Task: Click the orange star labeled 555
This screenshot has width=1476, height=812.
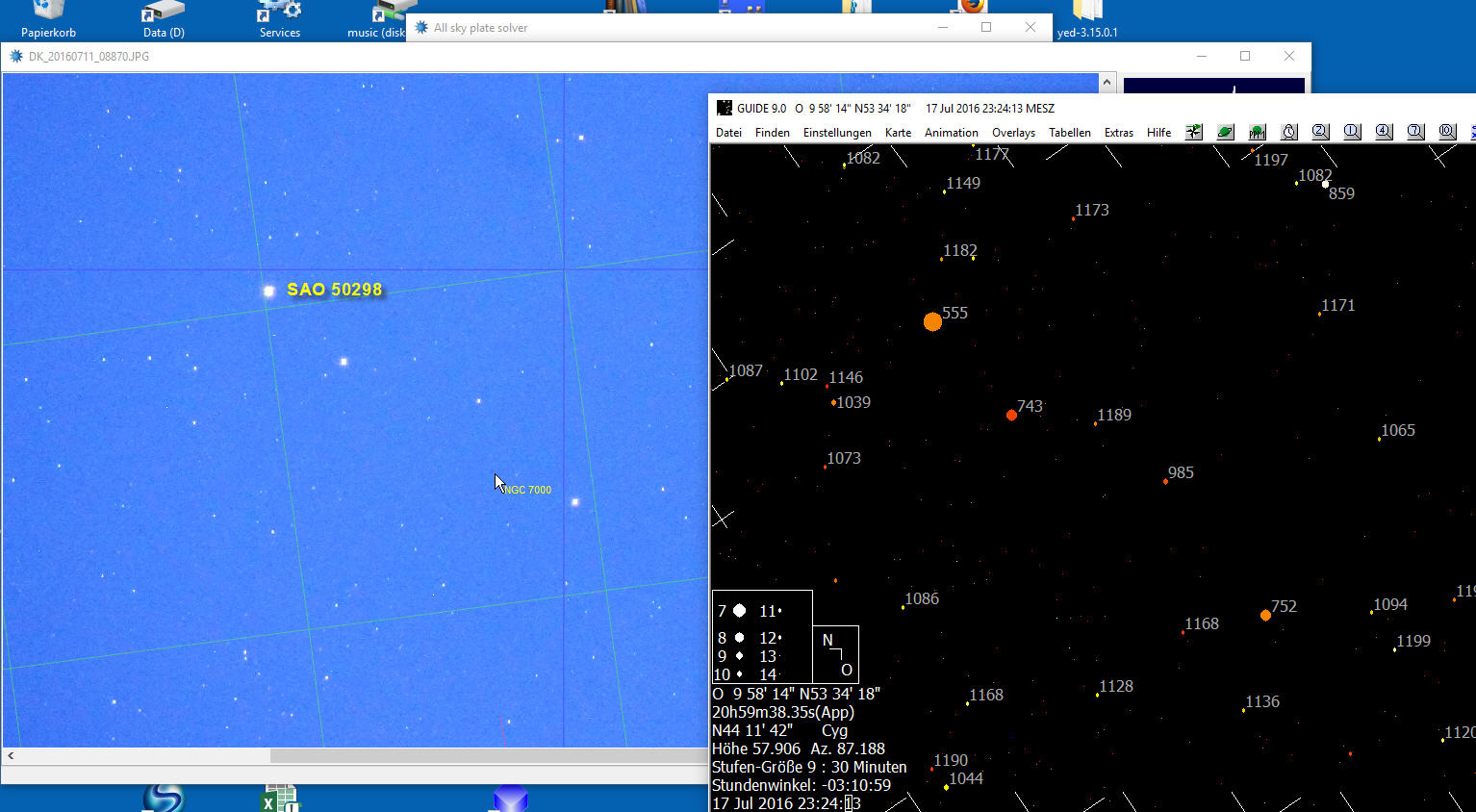Action: pos(932,321)
